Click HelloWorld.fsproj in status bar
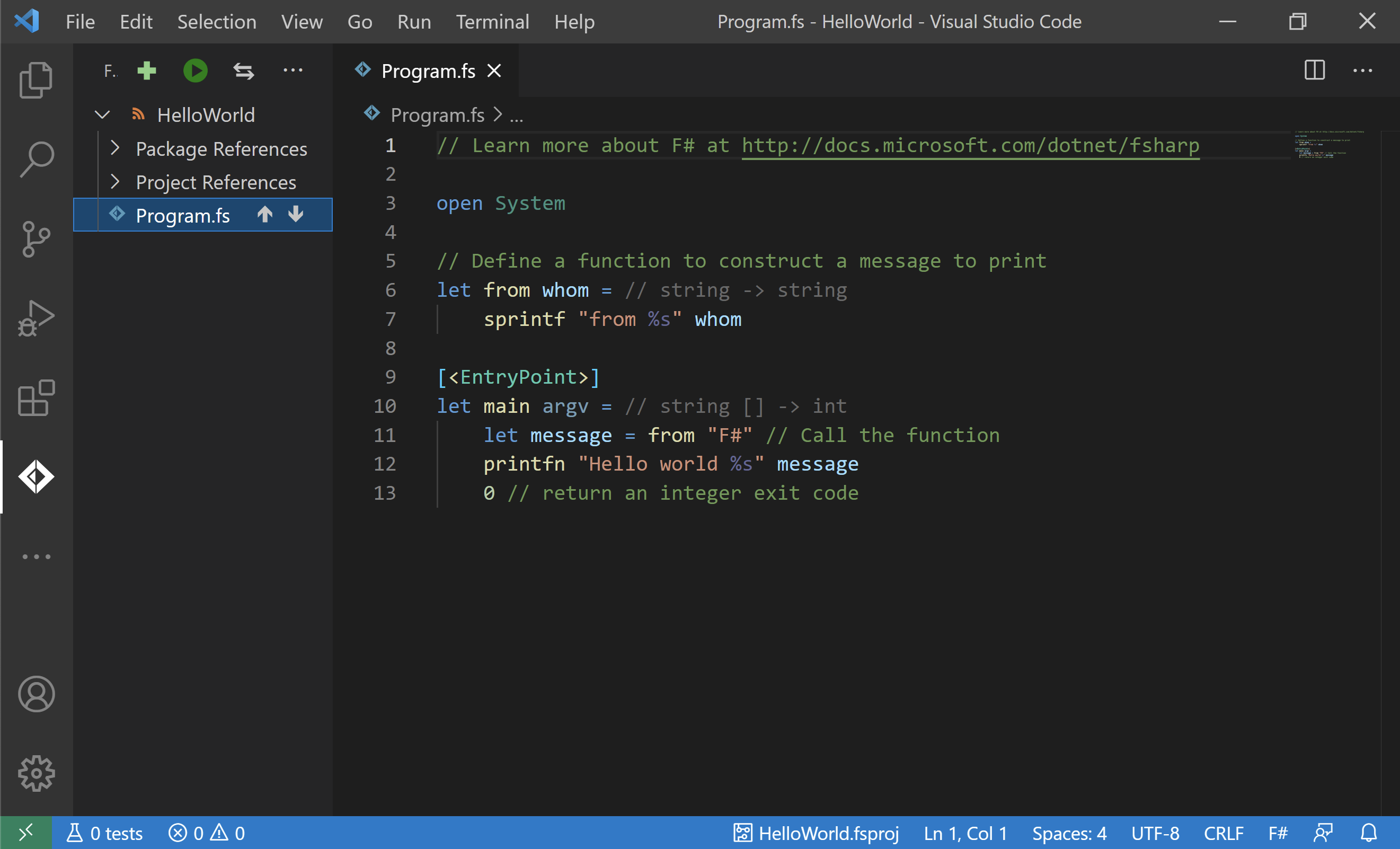The width and height of the screenshot is (1400, 849). (816, 833)
